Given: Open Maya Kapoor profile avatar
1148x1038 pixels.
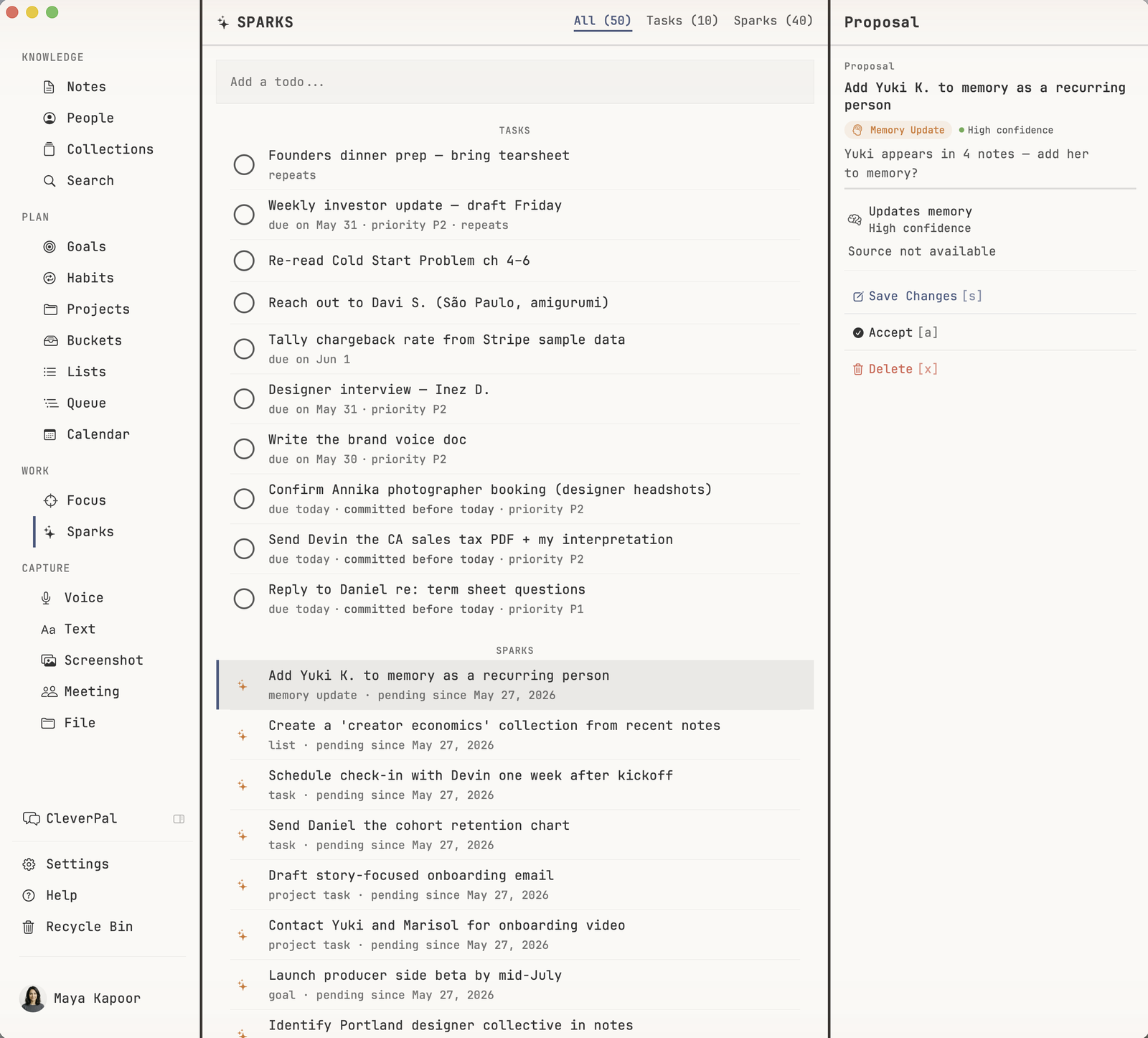Looking at the screenshot, I should point(33,999).
